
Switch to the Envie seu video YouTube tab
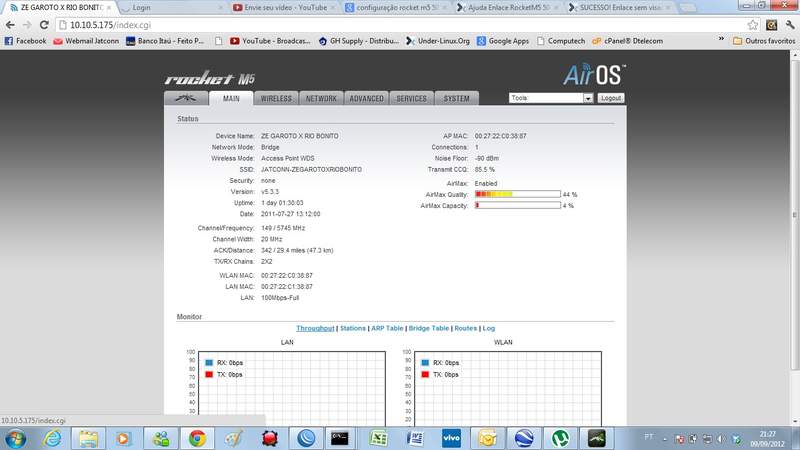pos(285,8)
